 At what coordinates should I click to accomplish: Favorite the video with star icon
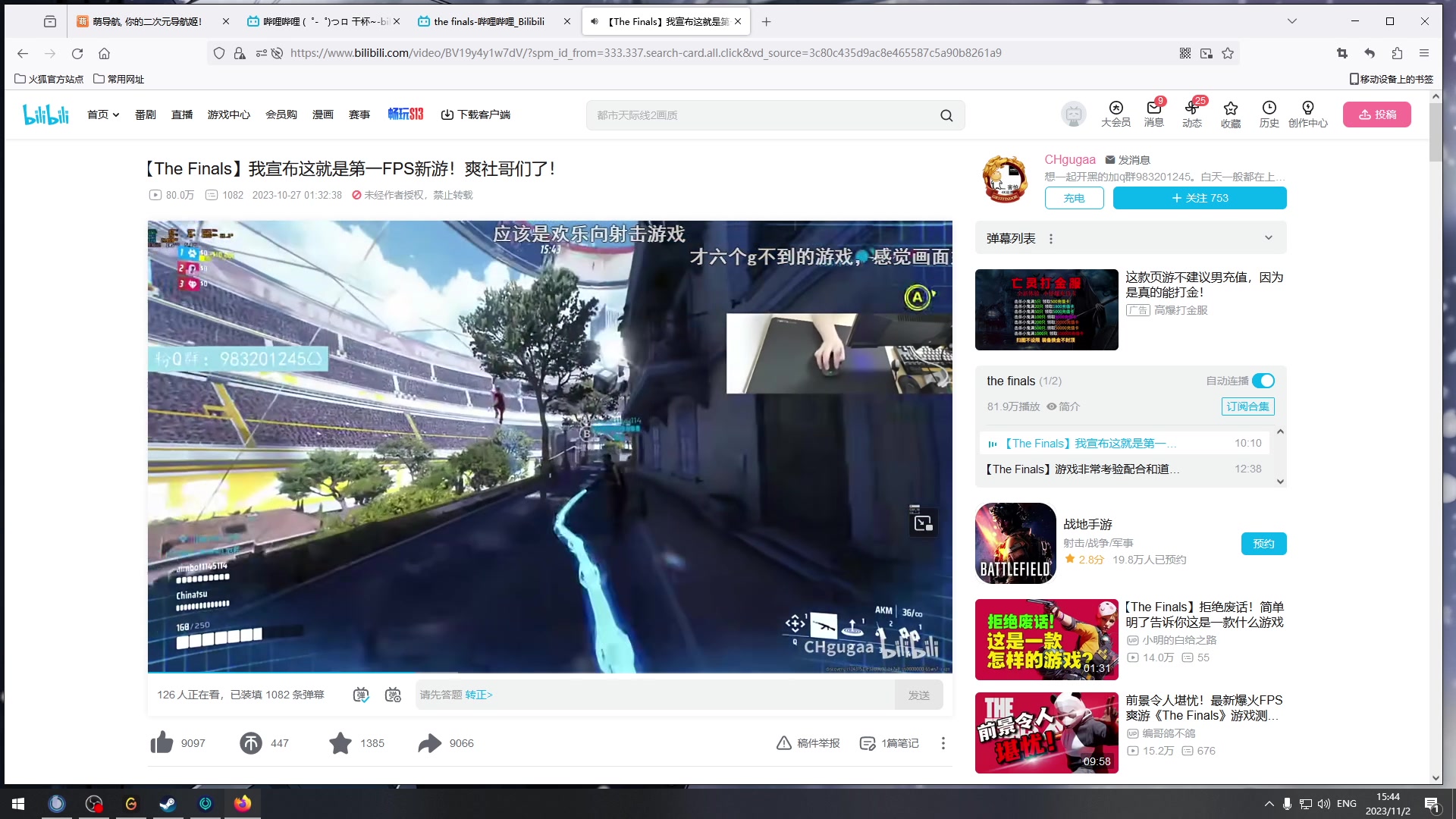(x=340, y=743)
